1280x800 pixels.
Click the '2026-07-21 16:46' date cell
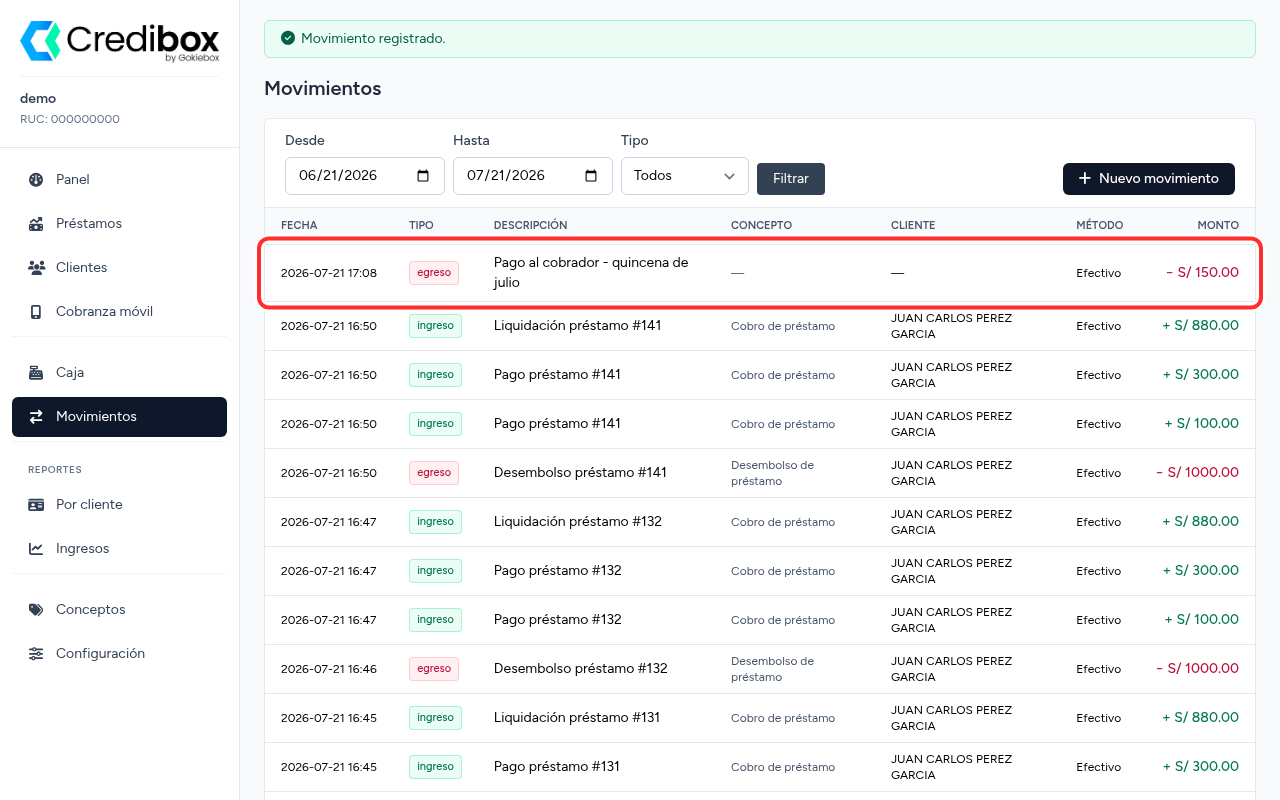[329, 669]
